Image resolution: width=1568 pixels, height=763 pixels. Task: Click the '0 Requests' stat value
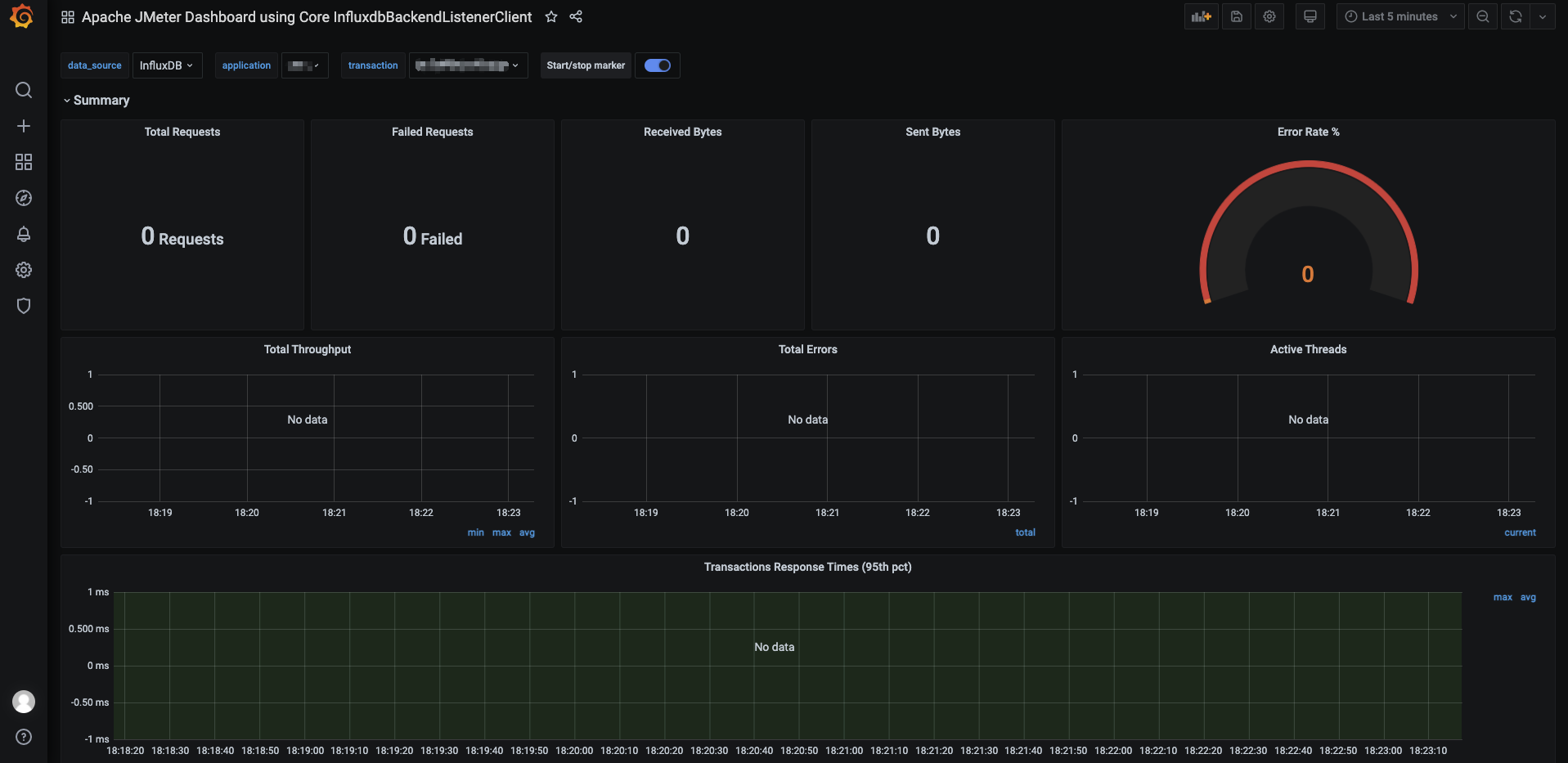click(x=182, y=237)
